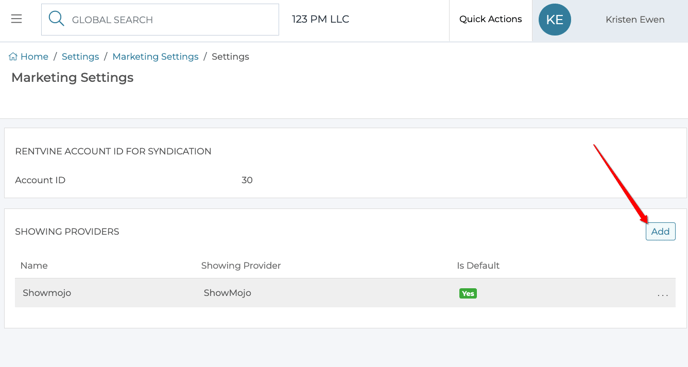This screenshot has height=367, width=688.
Task: Open the Quick Actions menu
Action: tap(491, 19)
